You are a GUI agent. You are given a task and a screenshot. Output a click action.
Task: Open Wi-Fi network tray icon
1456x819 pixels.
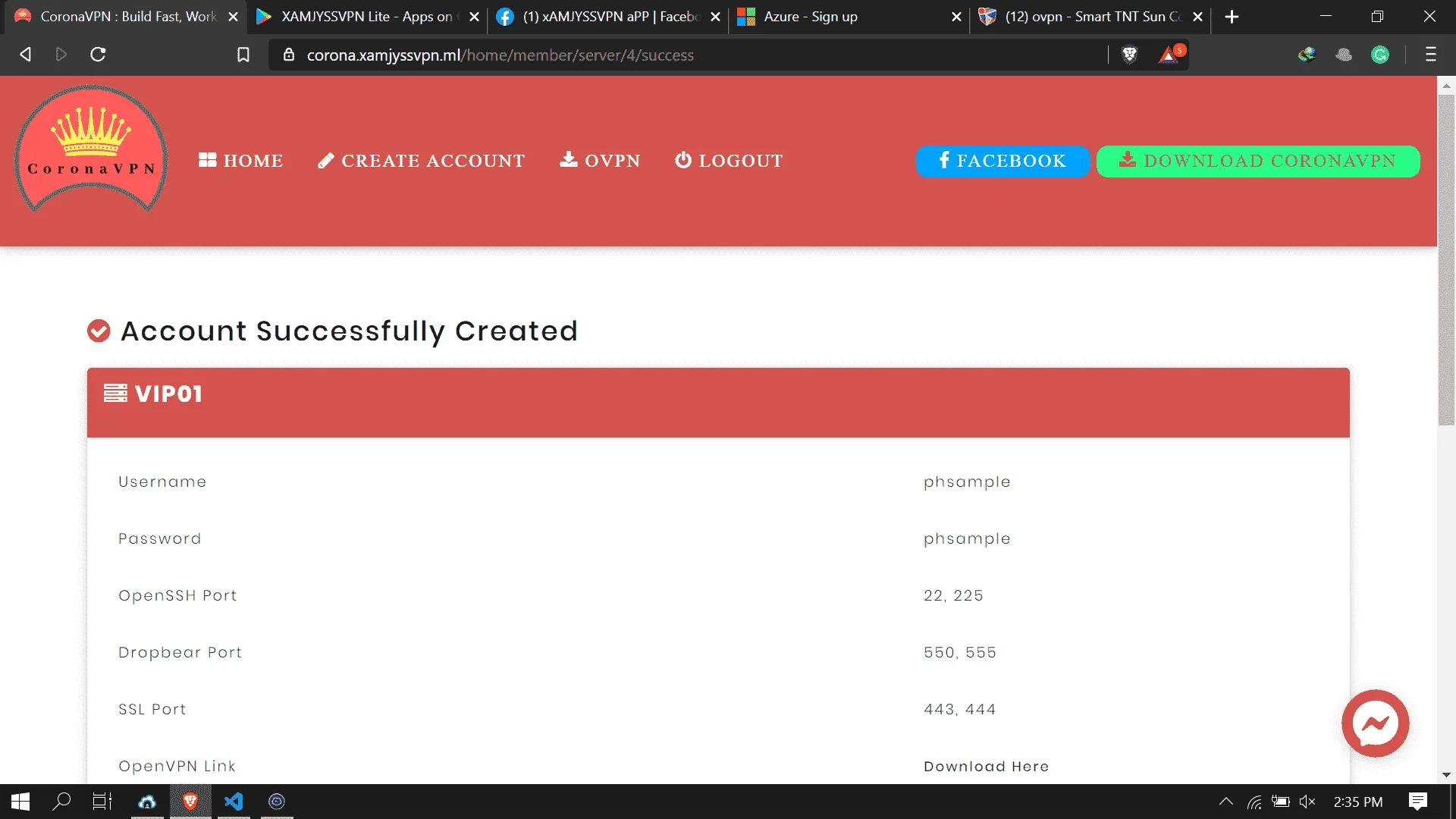click(1255, 802)
